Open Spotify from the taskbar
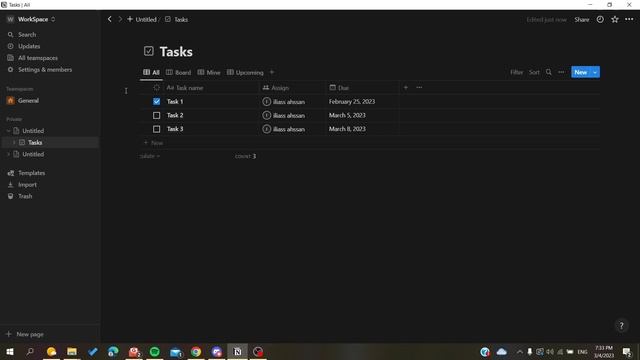This screenshot has width=640, height=360. [154, 351]
